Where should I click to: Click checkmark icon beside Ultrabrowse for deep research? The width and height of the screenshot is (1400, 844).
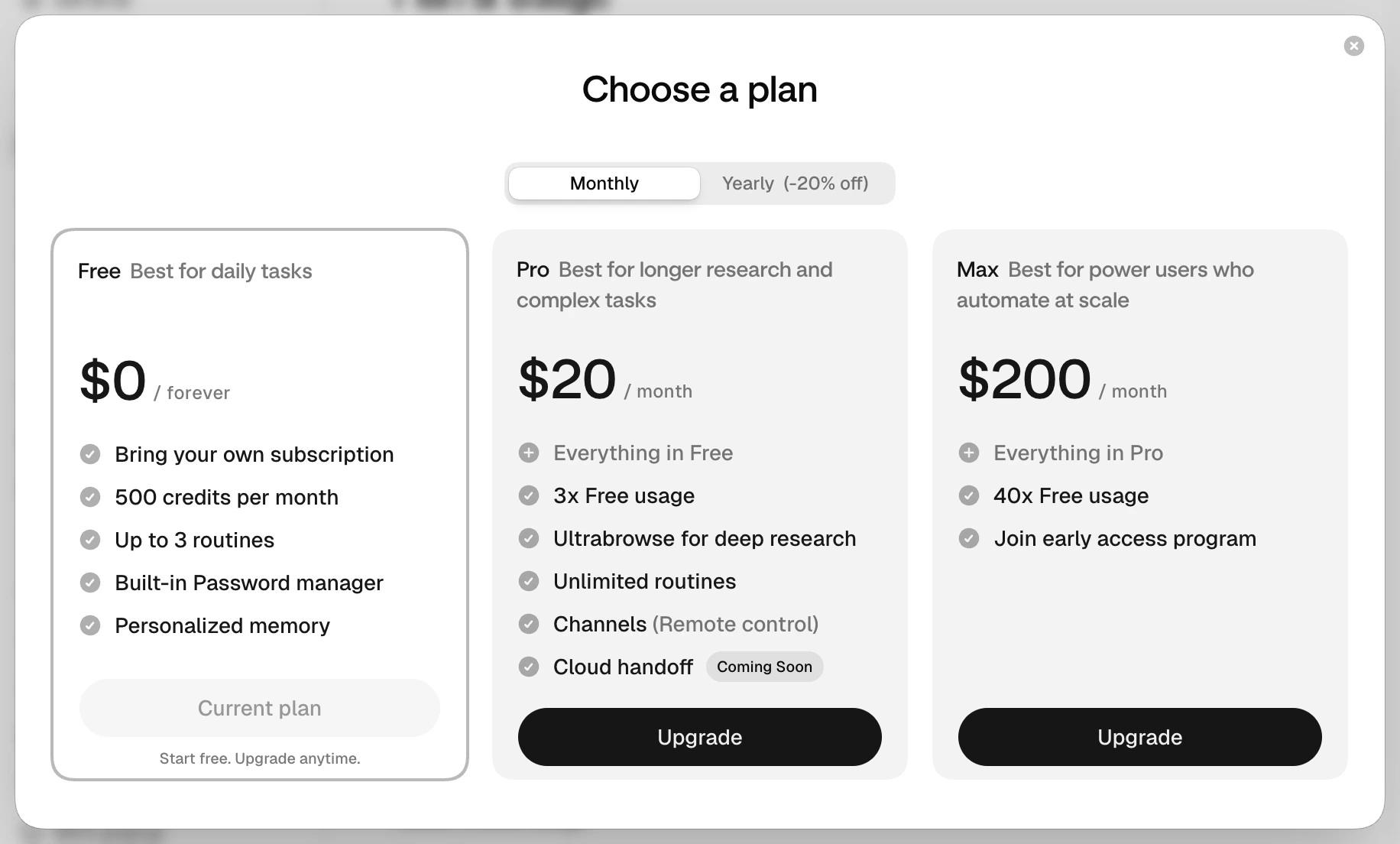pos(529,538)
